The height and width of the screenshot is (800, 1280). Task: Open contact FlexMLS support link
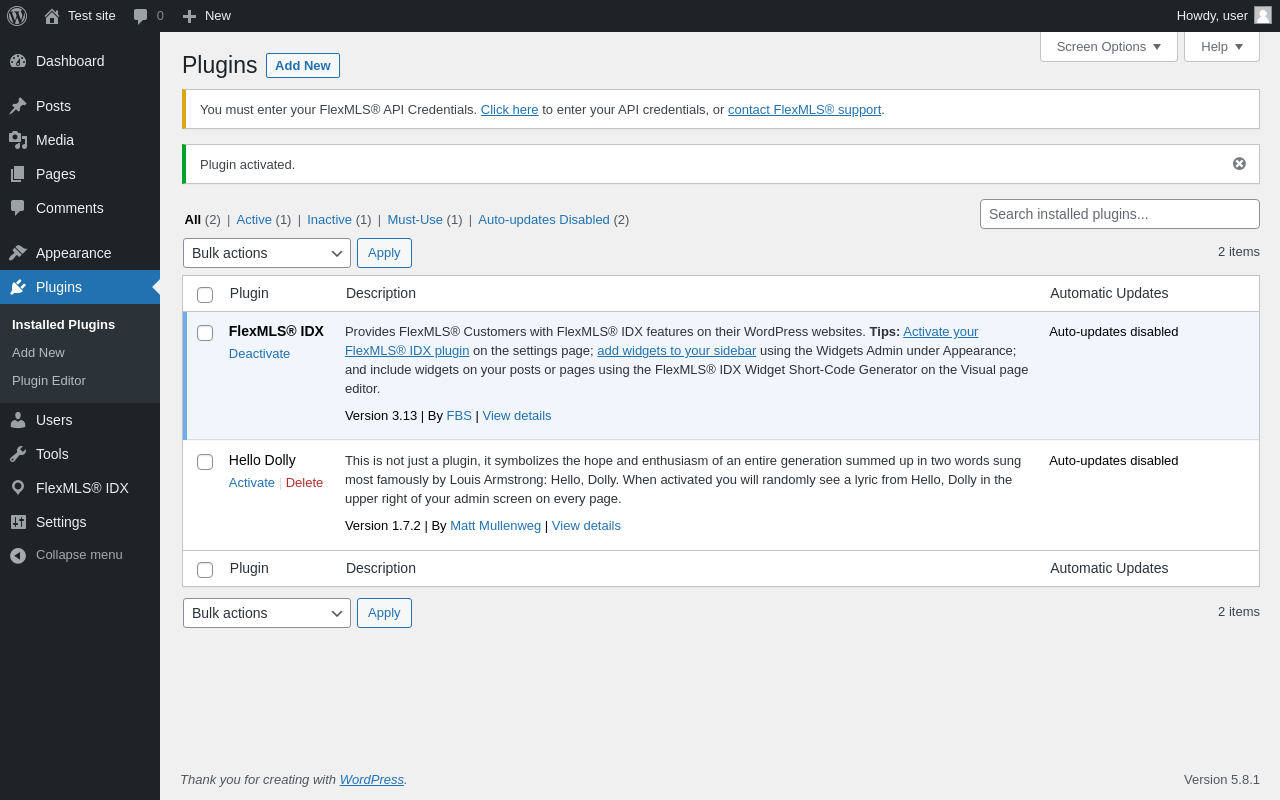(804, 110)
